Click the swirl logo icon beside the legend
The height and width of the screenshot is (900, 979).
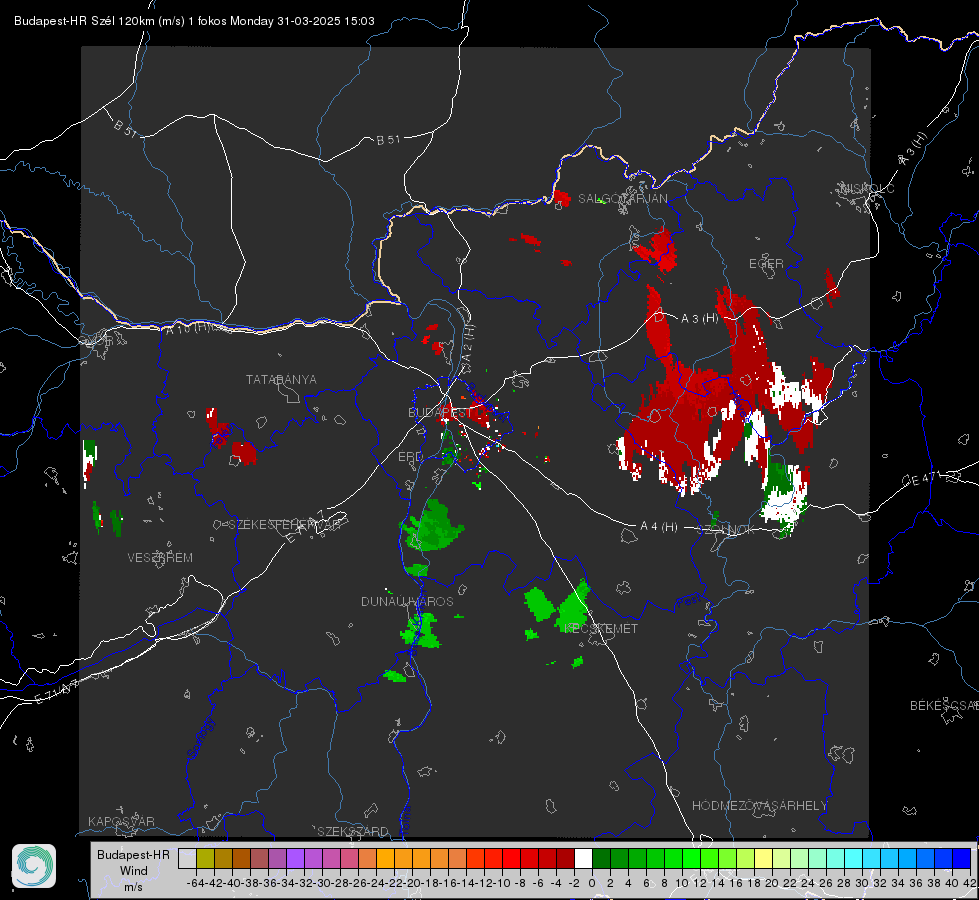(x=34, y=866)
